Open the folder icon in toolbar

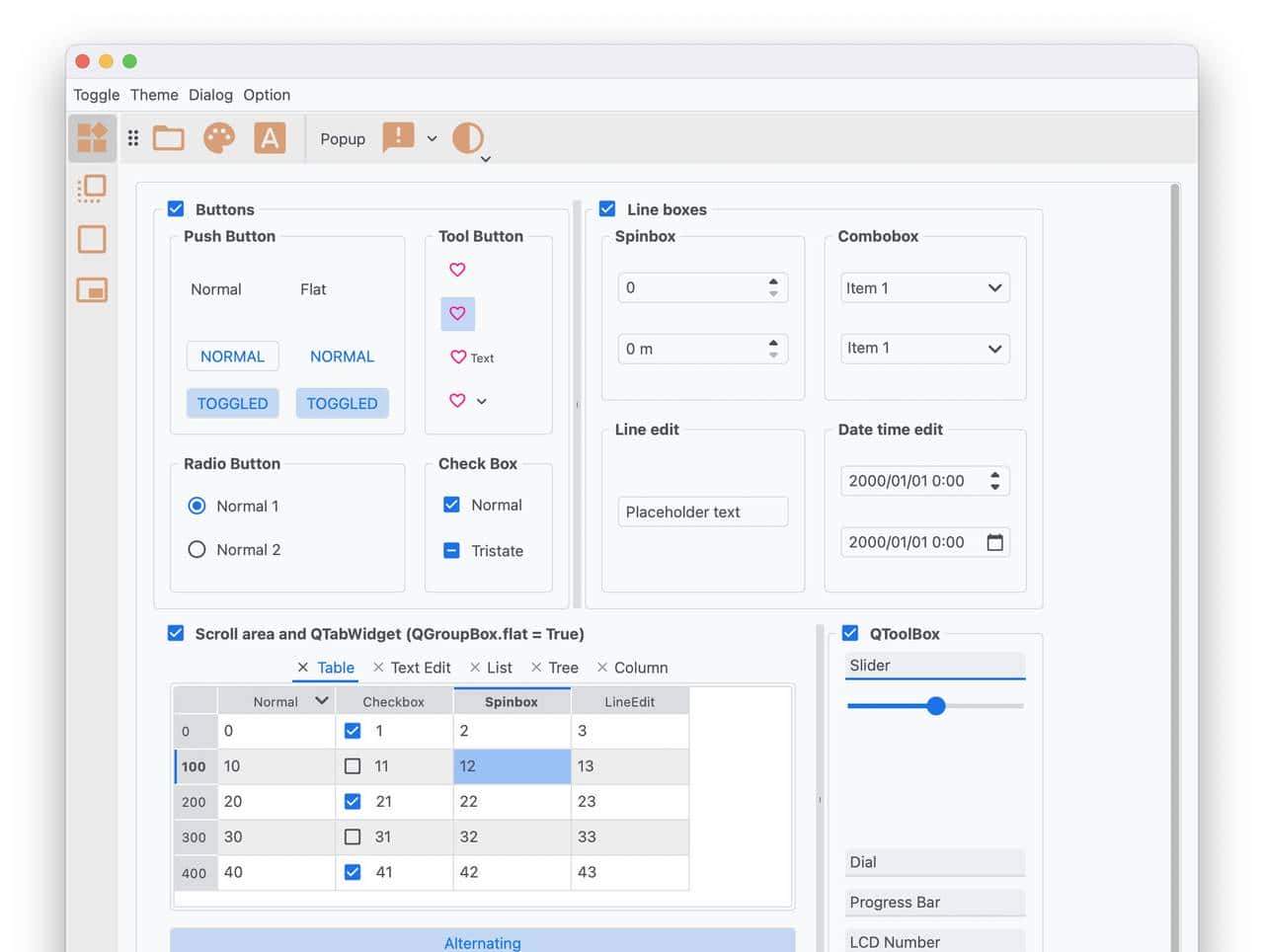(169, 138)
